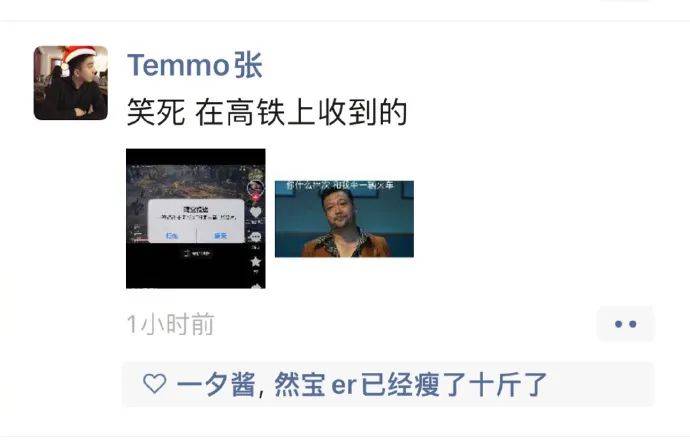The height and width of the screenshot is (442, 690).
Task: Tap the comment bubble icon inside first screenshot
Action: pos(256,237)
